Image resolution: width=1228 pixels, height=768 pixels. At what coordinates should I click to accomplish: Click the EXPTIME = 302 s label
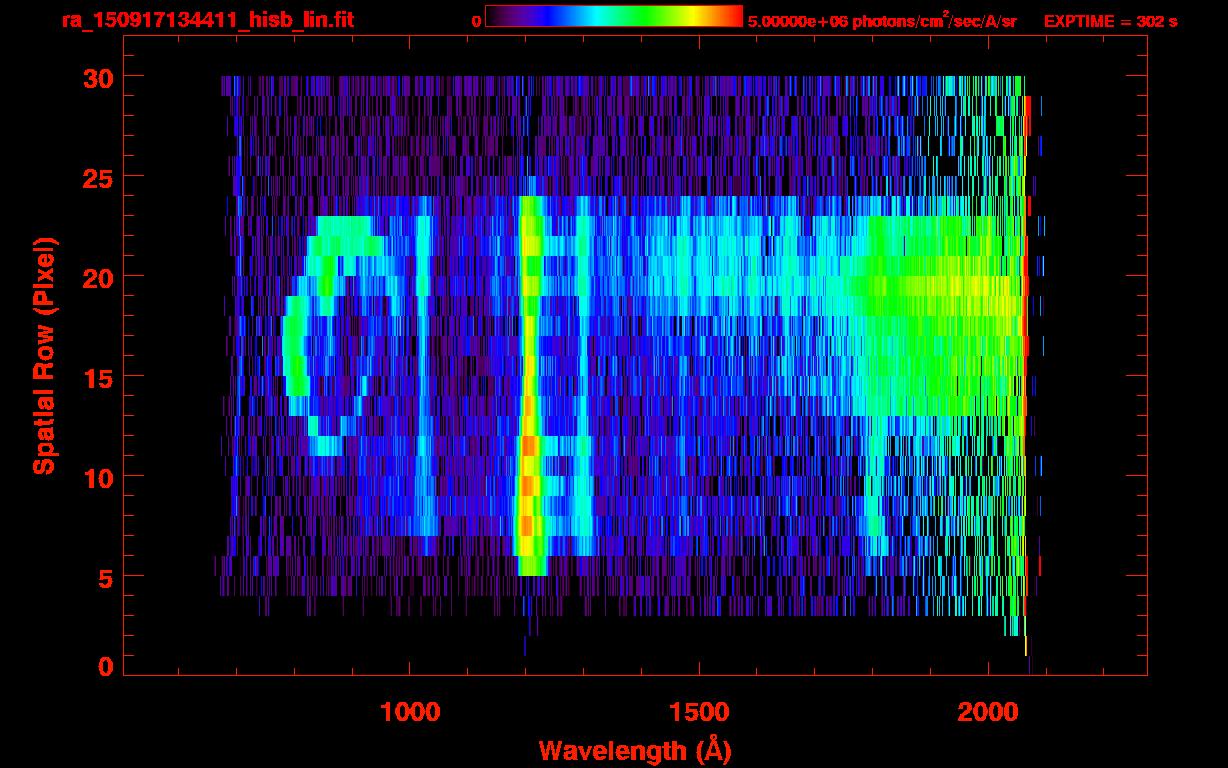point(1110,21)
